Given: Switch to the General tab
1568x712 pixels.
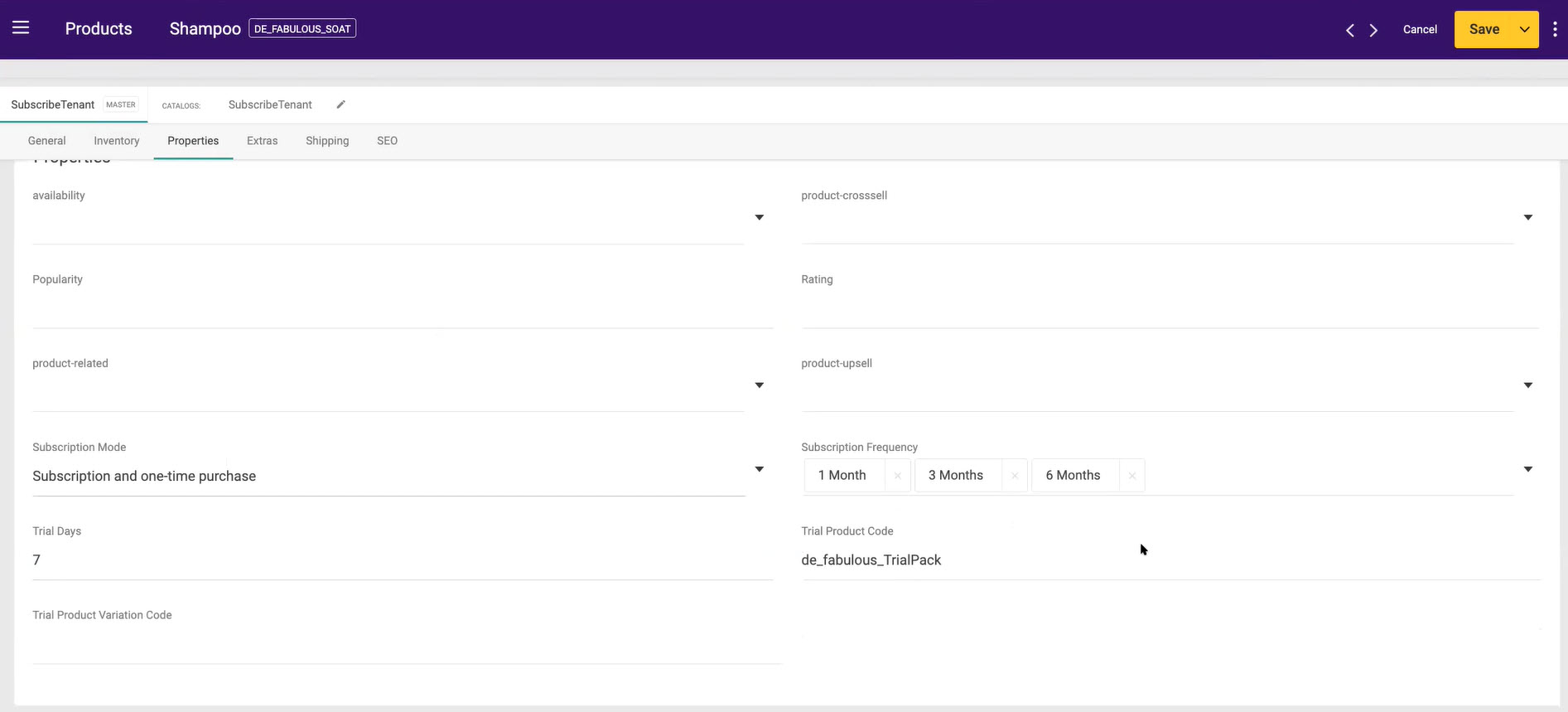Looking at the screenshot, I should 46,141.
